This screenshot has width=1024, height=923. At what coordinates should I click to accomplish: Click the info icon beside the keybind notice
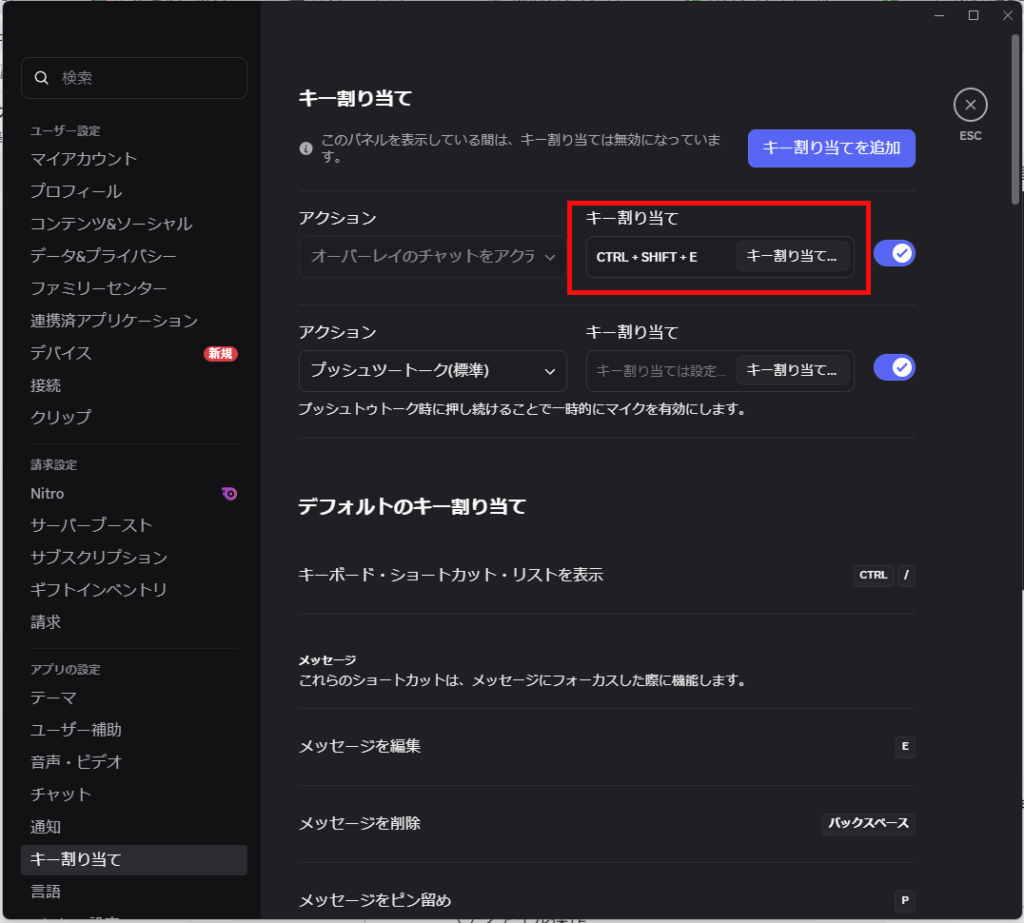(306, 149)
